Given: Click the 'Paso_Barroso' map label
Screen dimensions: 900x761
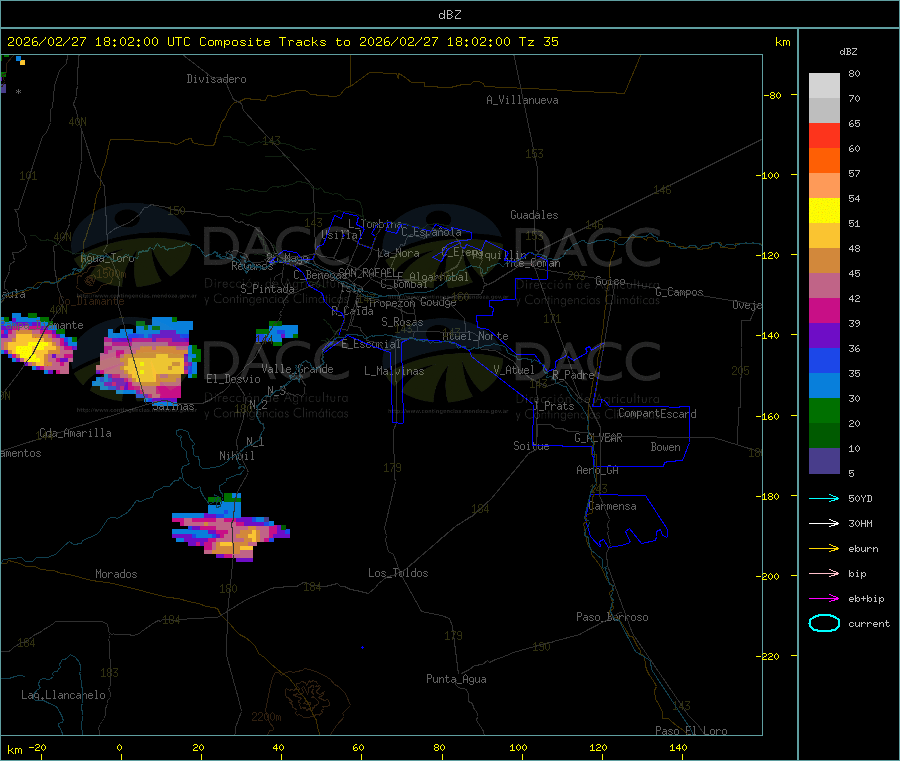Looking at the screenshot, I should (612, 617).
